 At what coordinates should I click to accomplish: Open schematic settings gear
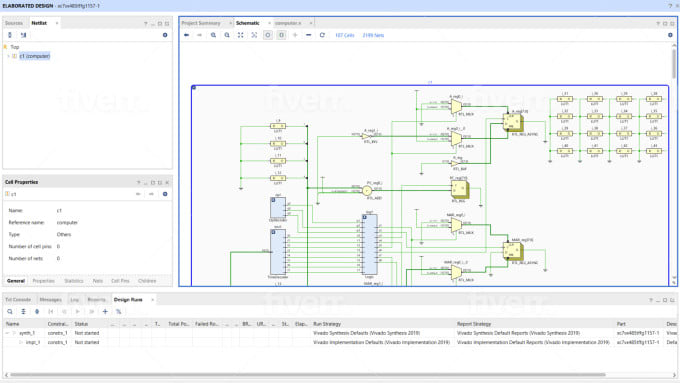670,35
